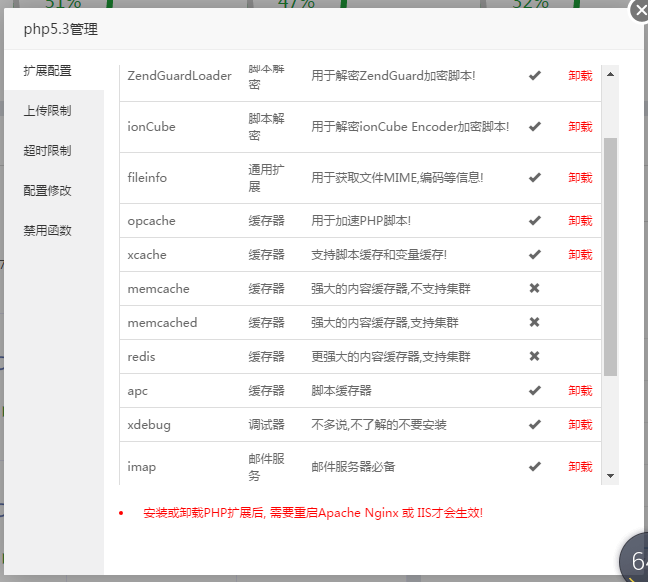Screen dimensions: 648x582
Task: Click the red restart warning notice
Action: pyautogui.click(x=313, y=513)
